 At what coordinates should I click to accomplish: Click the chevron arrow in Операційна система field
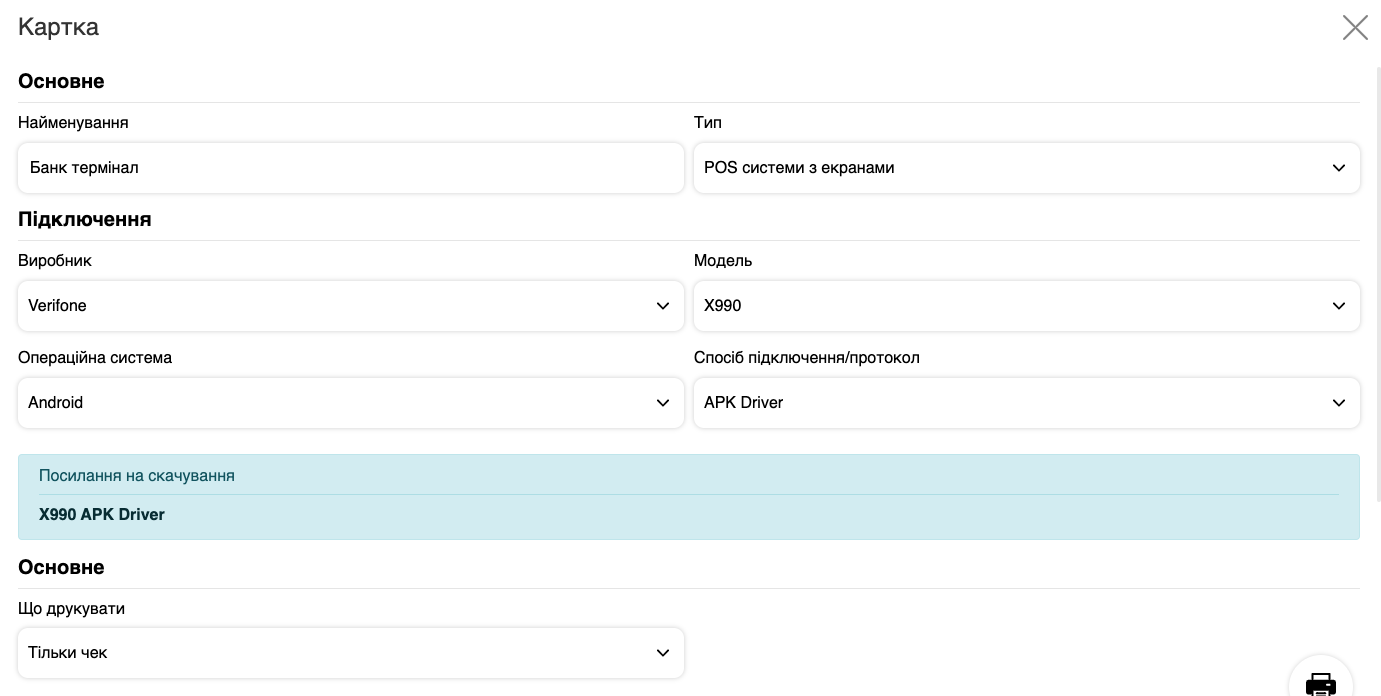click(662, 403)
